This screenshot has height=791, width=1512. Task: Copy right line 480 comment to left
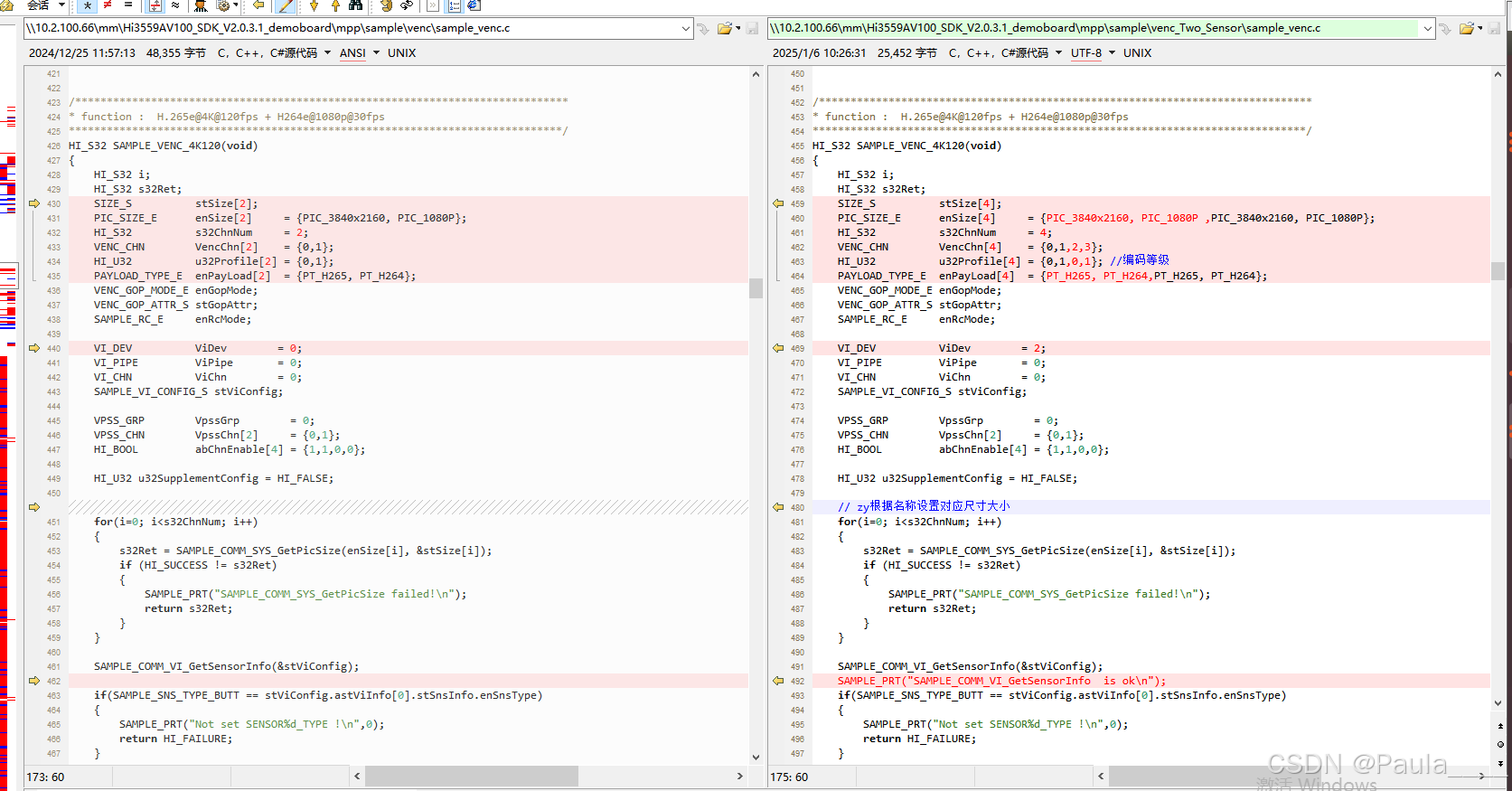(778, 507)
